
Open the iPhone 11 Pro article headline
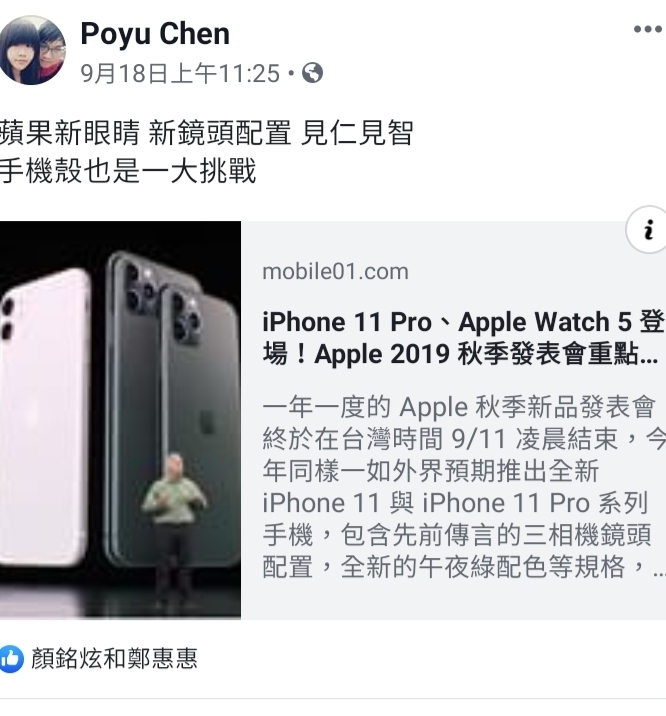pyautogui.click(x=463, y=338)
